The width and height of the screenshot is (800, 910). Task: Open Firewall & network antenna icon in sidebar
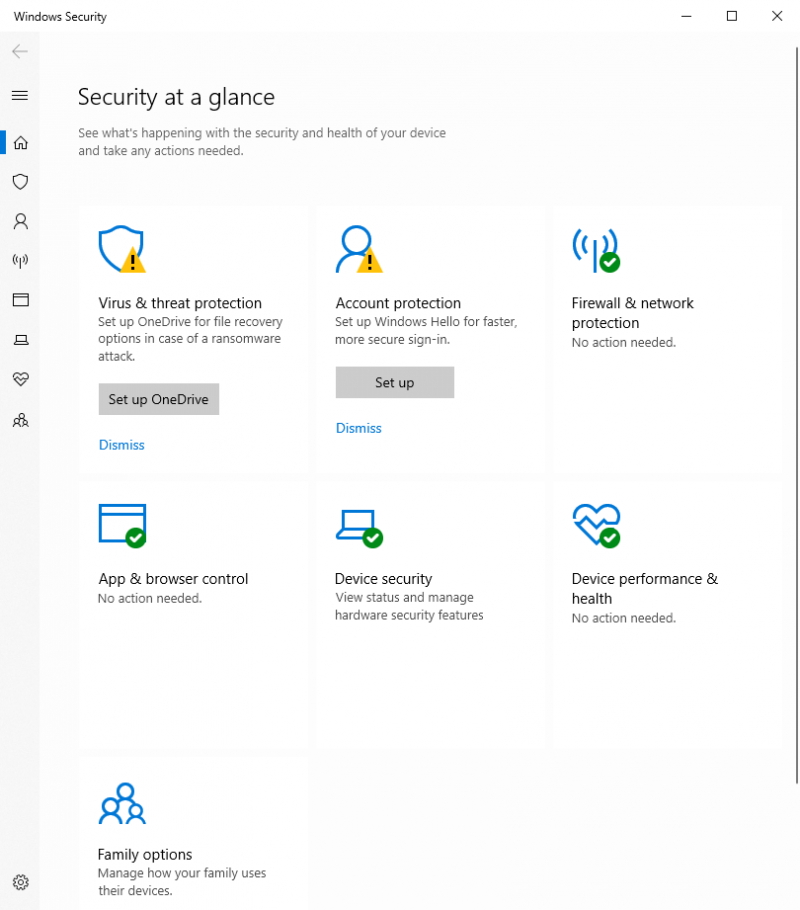click(21, 261)
